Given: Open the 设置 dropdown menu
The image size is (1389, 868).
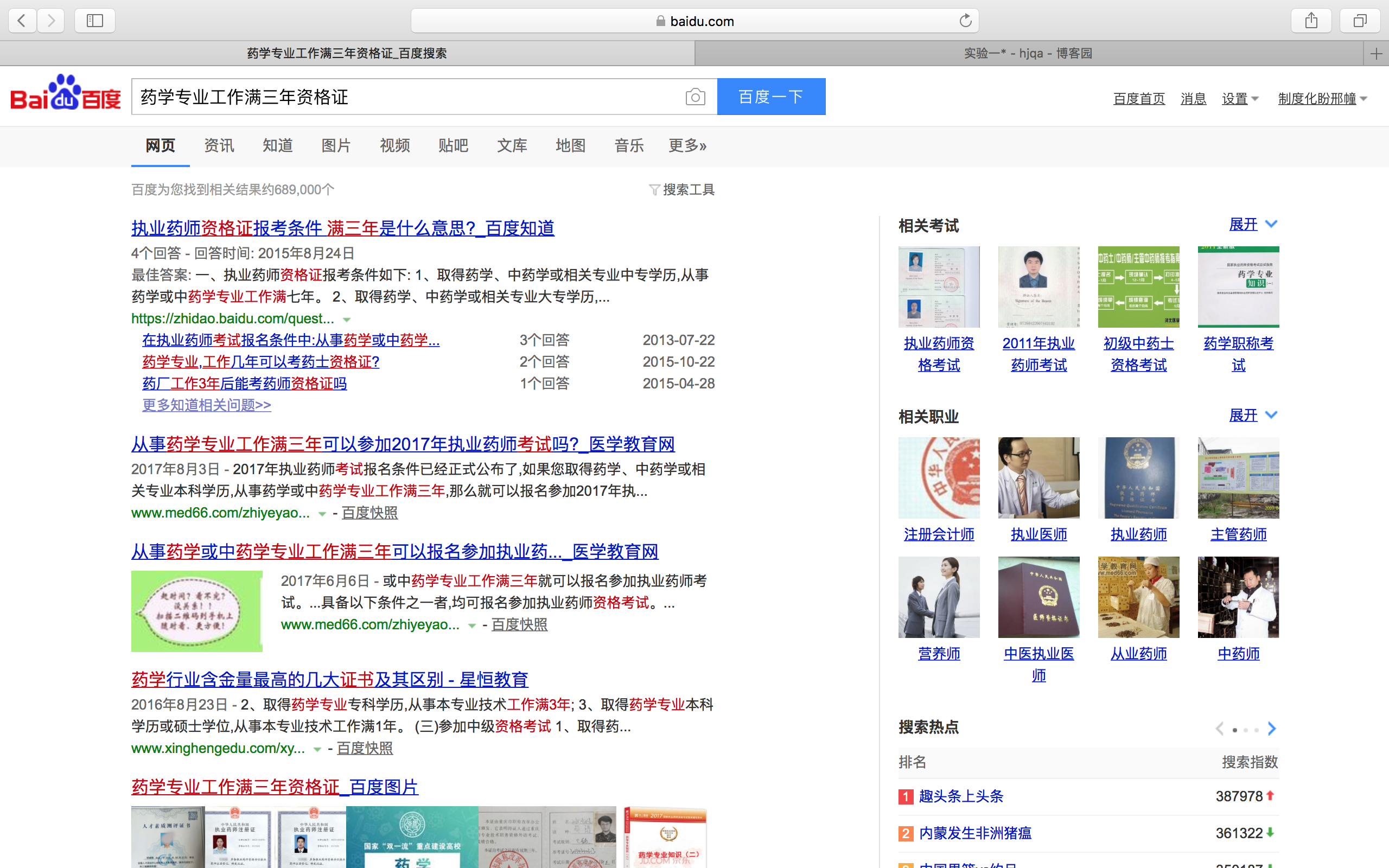Looking at the screenshot, I should (x=1240, y=99).
